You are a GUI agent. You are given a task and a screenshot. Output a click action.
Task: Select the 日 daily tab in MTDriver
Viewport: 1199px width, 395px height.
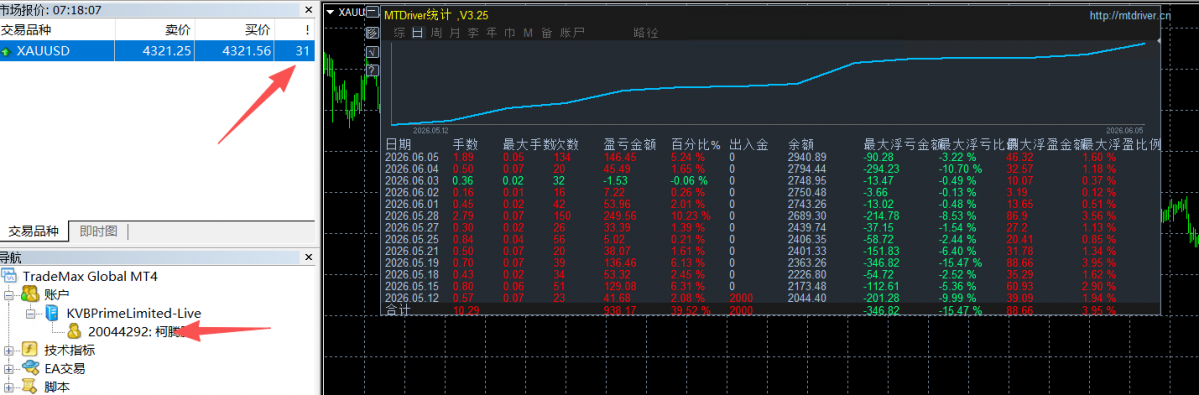(x=418, y=33)
